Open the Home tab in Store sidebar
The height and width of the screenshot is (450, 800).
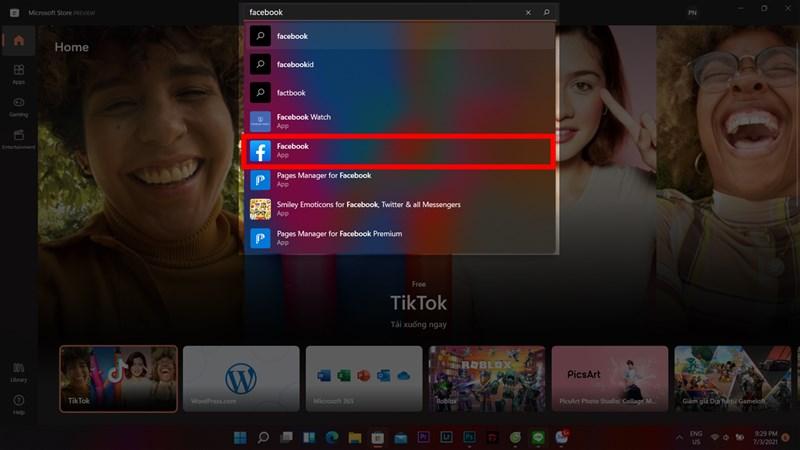coord(19,40)
